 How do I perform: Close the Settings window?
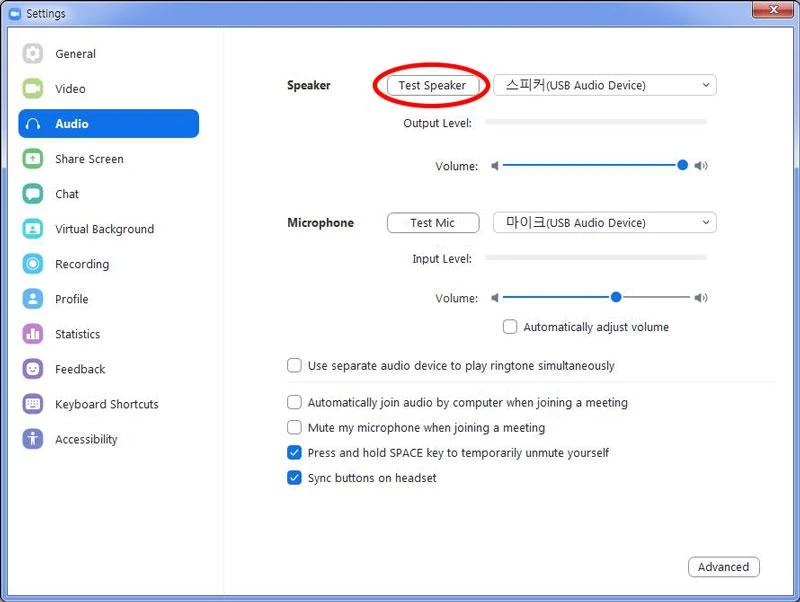(768, 13)
